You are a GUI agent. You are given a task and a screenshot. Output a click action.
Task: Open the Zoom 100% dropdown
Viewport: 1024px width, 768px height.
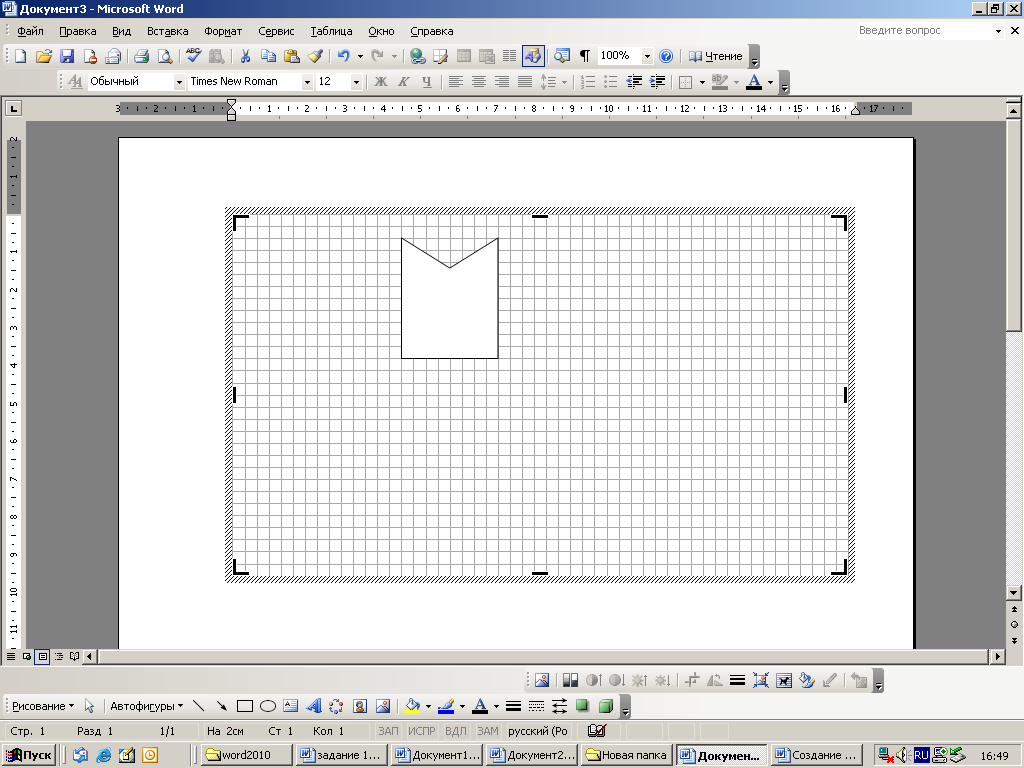click(647, 56)
